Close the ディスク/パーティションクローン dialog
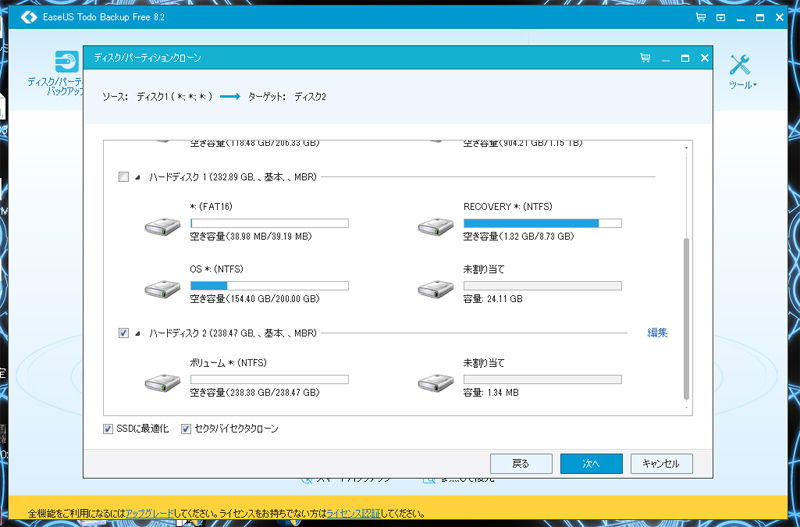Image resolution: width=800 pixels, height=527 pixels. point(705,58)
